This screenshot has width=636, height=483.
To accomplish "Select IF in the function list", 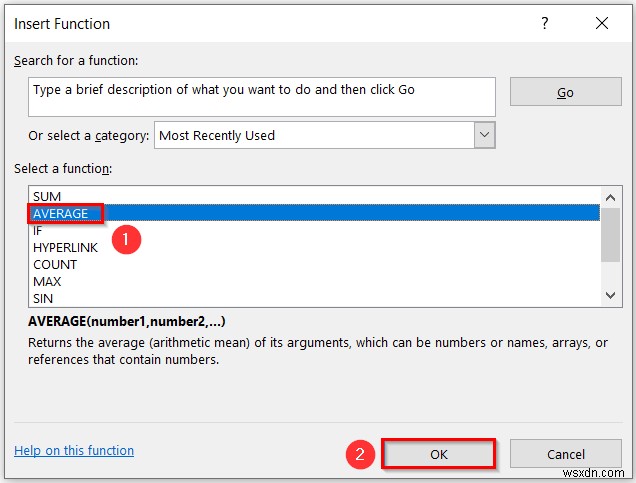I will coord(38,230).
